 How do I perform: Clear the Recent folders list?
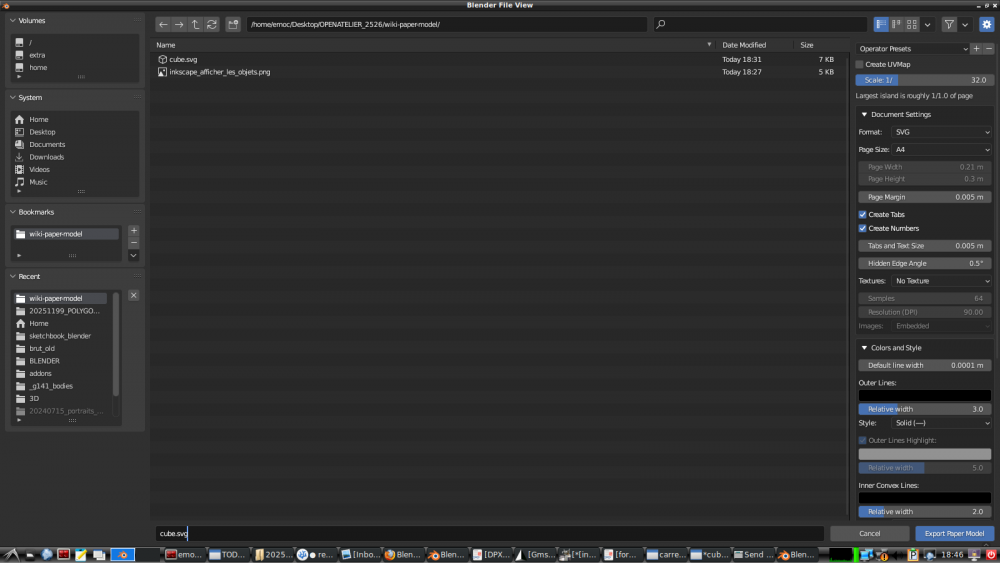point(134,295)
